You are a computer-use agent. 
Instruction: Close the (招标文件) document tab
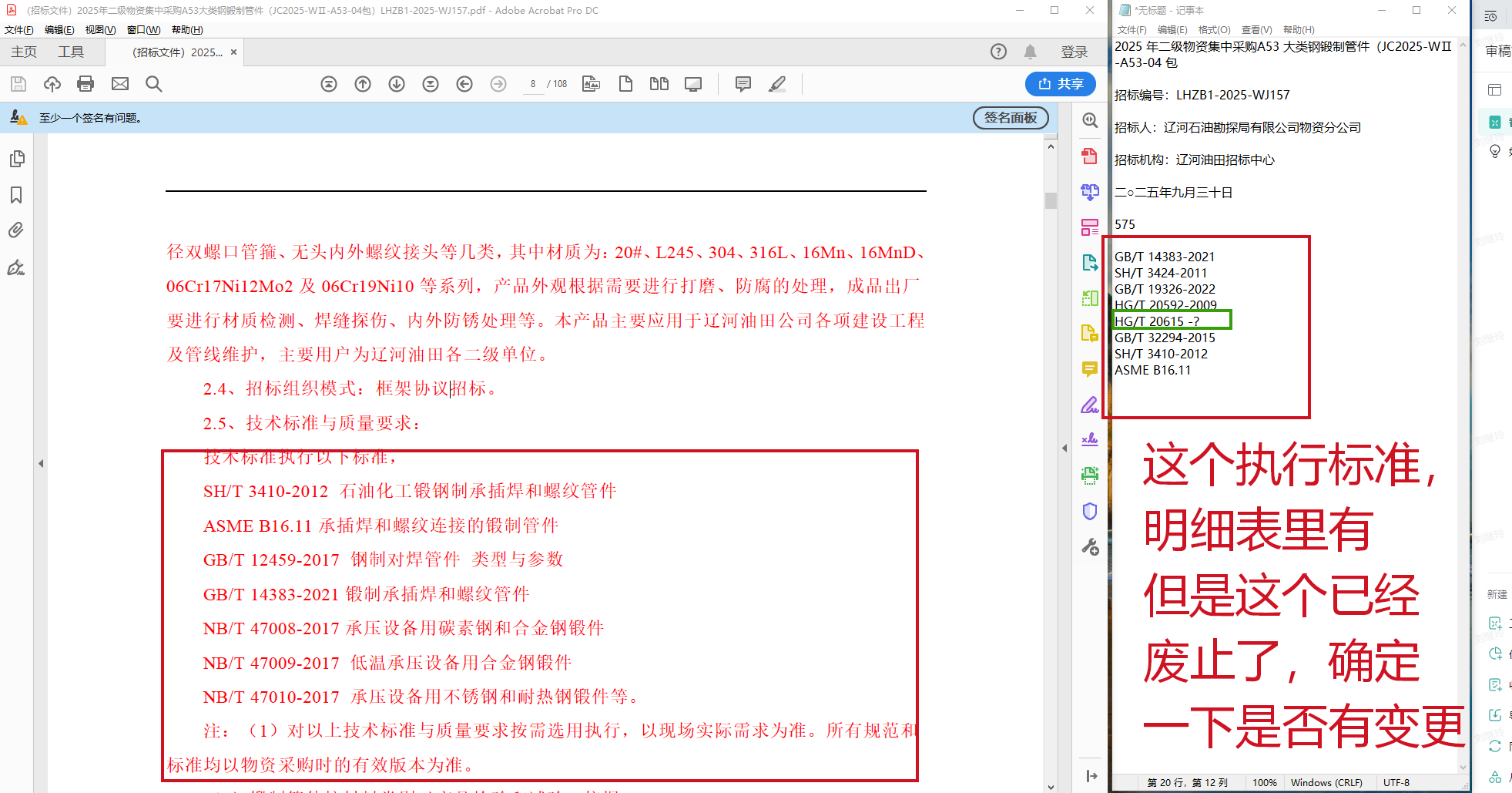tap(233, 52)
